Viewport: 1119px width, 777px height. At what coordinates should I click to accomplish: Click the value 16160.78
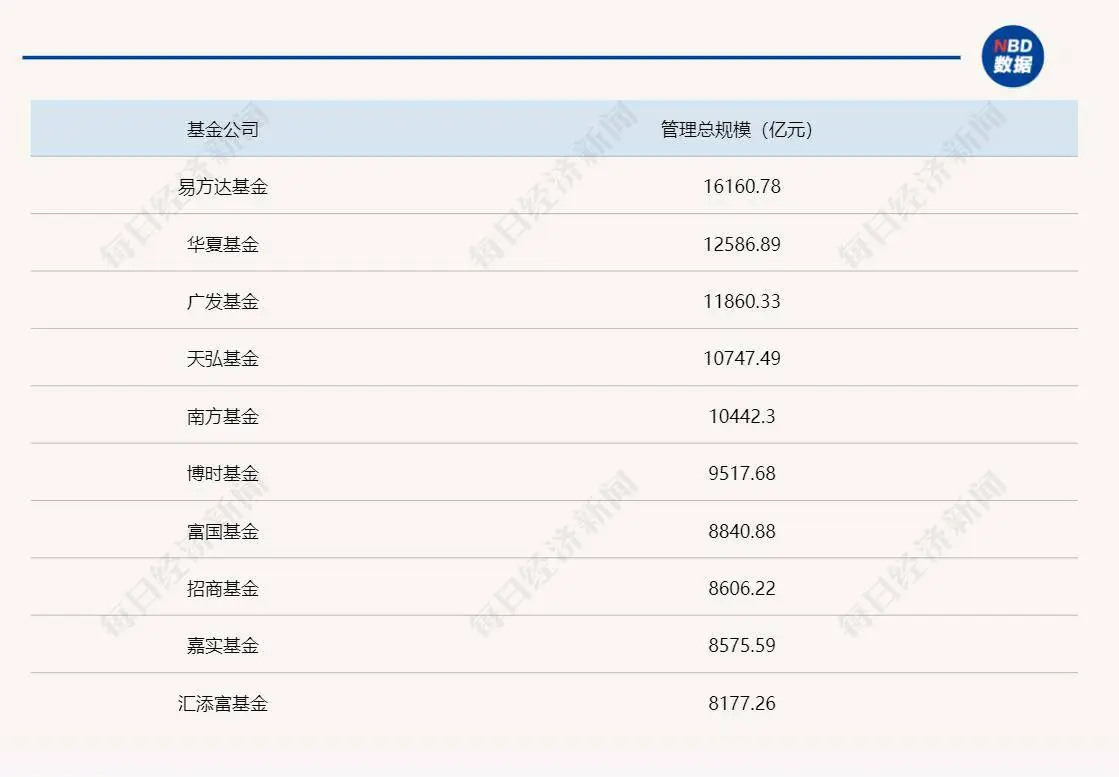(740, 186)
